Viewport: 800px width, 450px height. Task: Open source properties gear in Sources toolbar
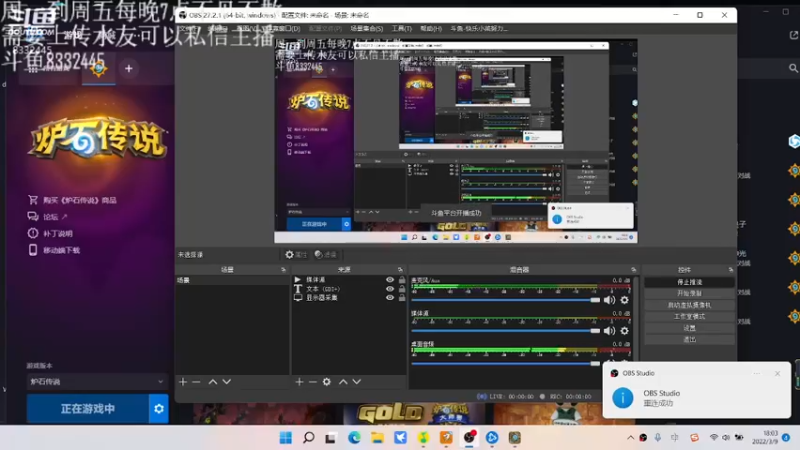point(327,382)
